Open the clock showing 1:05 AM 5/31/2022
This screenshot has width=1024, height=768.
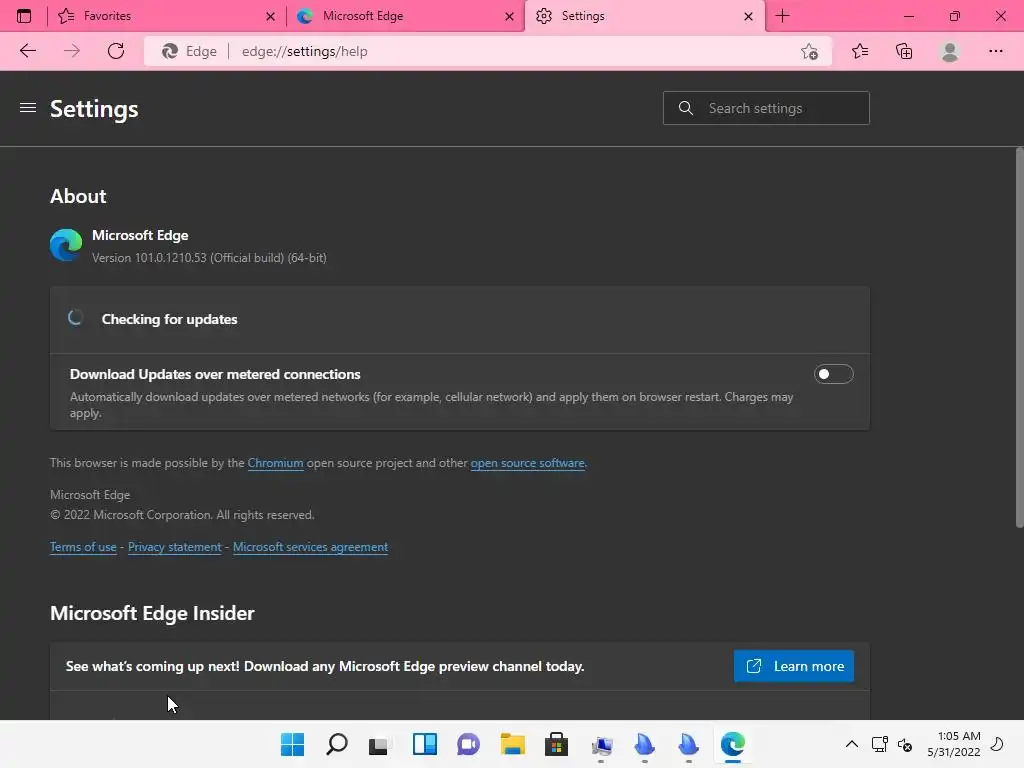pos(954,744)
